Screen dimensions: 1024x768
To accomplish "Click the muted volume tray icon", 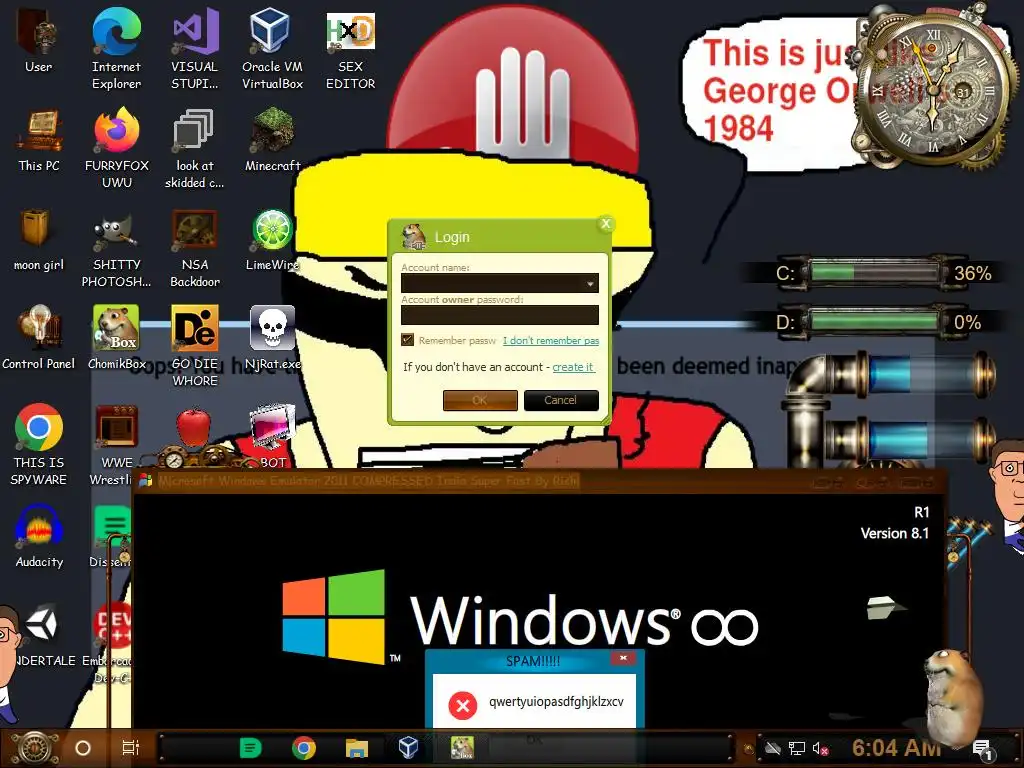I will tap(820, 748).
